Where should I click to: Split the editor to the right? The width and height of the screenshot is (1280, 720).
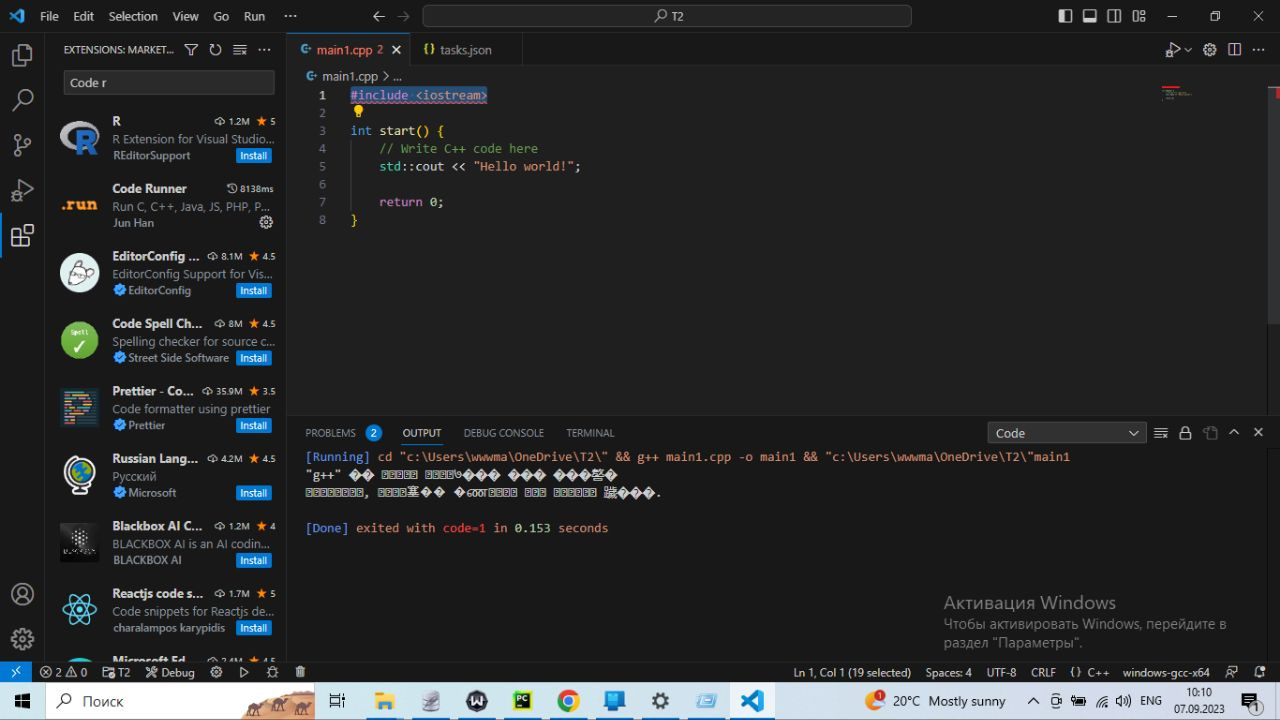click(1234, 50)
